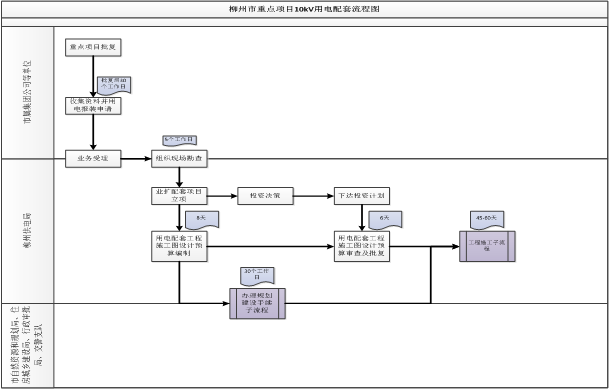This screenshot has width=611, height=391.
Task: Select the 30个工作日 document note
Action: (257, 276)
